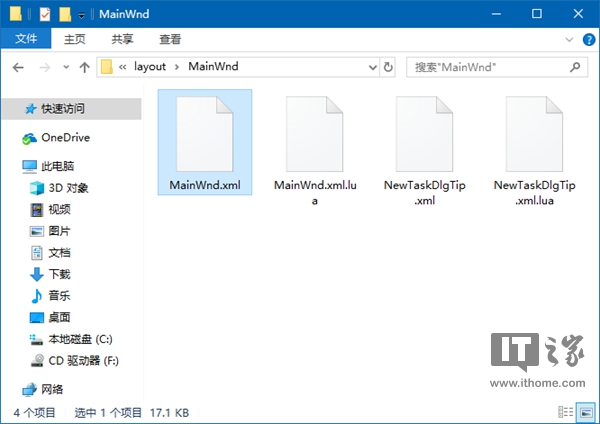Go up one folder level arrow

coord(84,68)
